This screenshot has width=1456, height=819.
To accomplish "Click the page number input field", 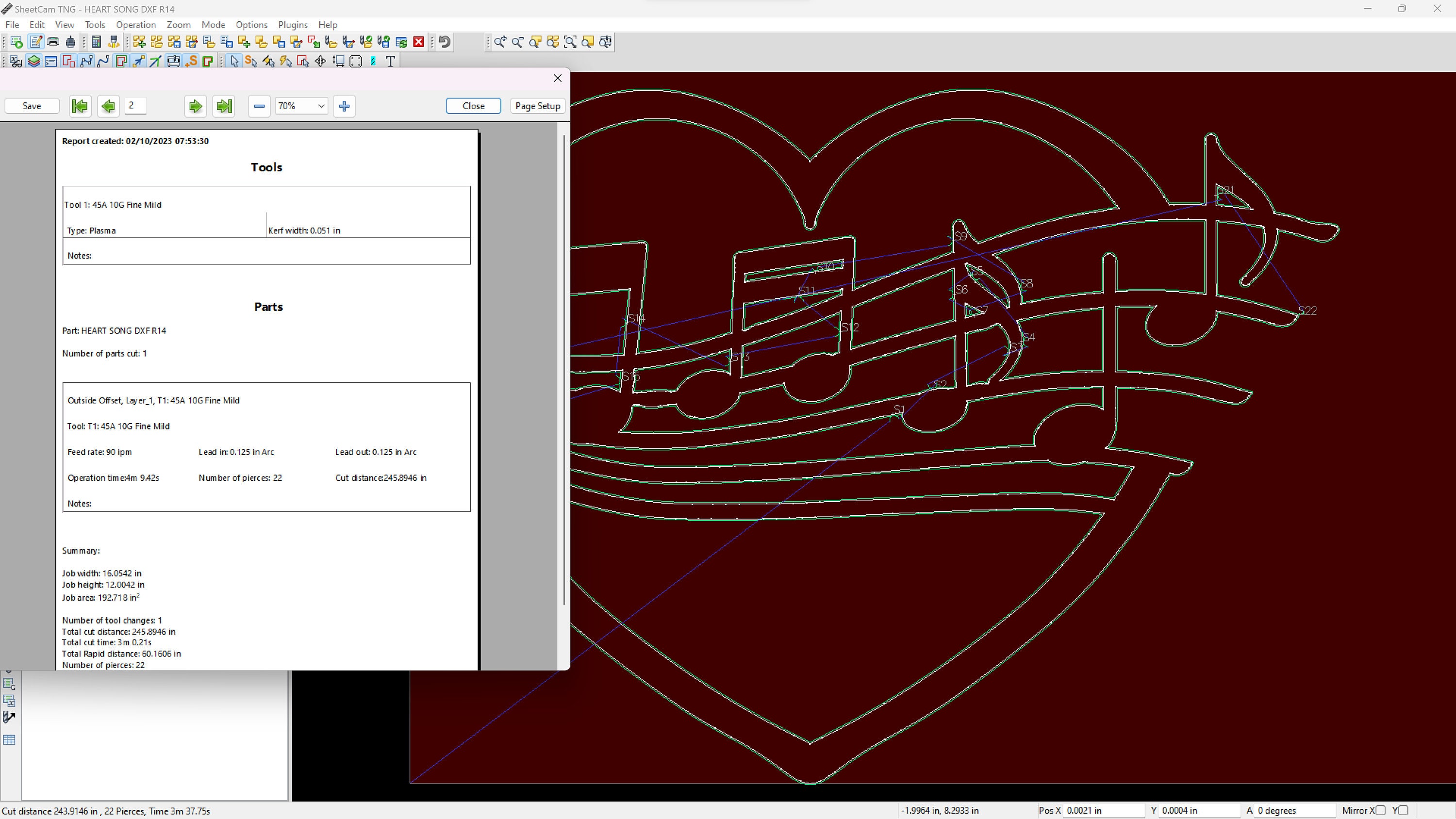I will [135, 106].
